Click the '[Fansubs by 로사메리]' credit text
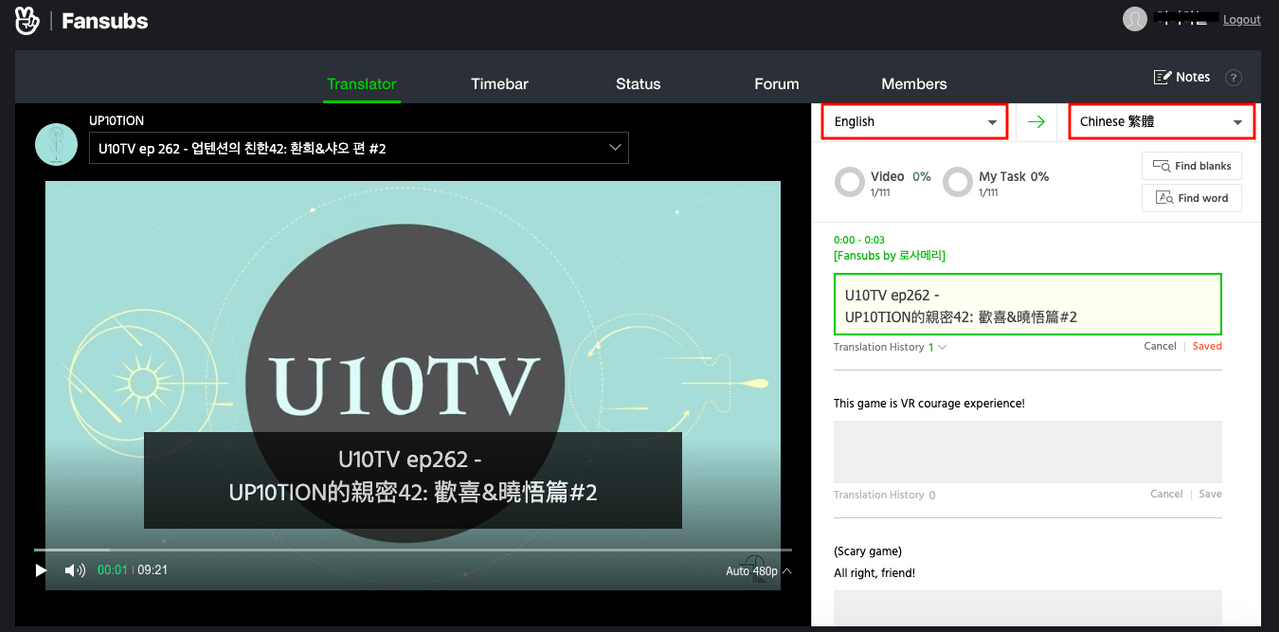 [x=889, y=255]
